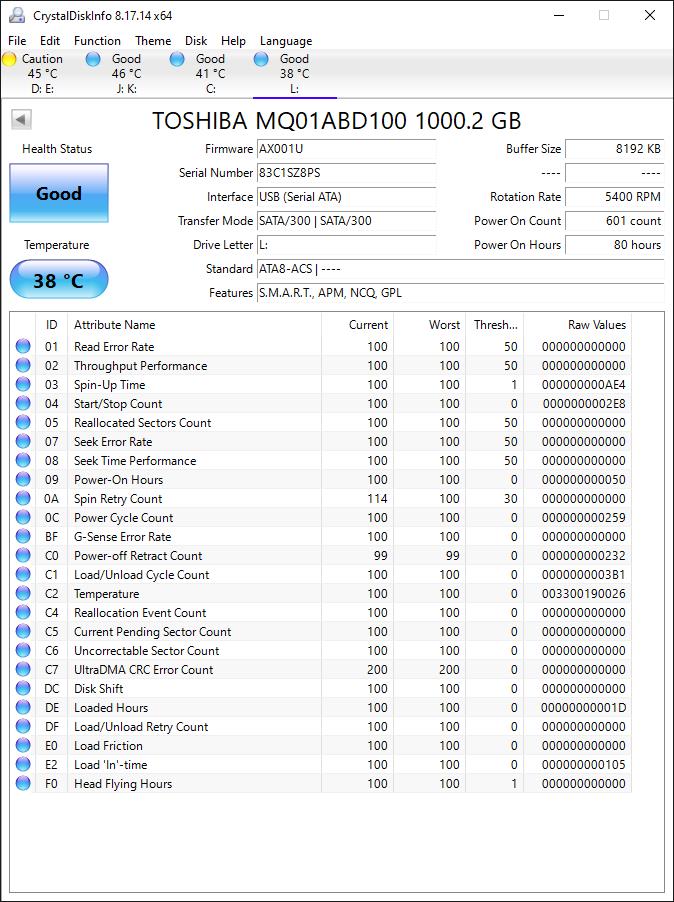The height and width of the screenshot is (902, 674).
Task: Click status orb for Load/Unload Cycle Count row
Action: [x=23, y=574]
